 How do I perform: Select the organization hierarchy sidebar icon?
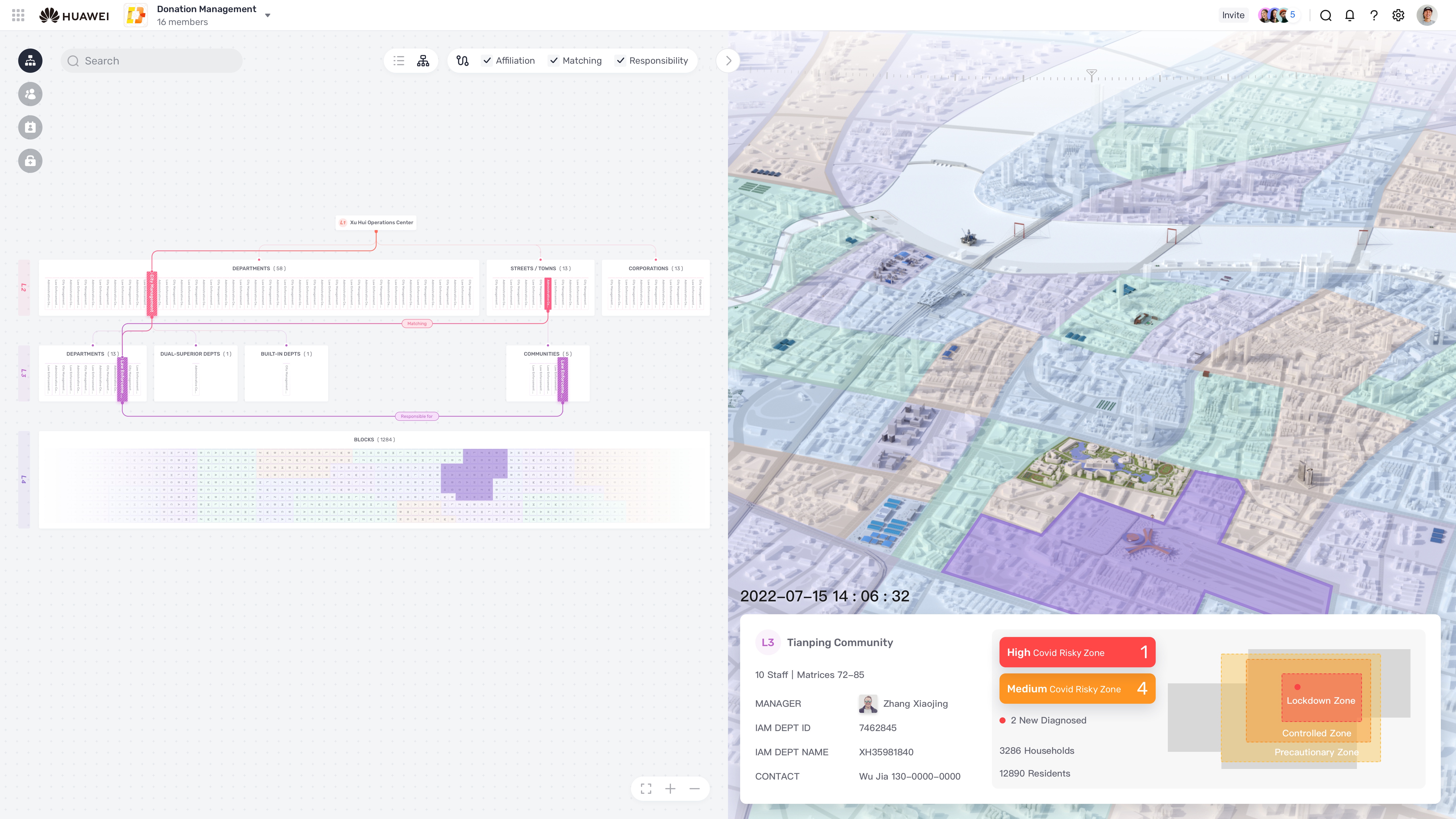pyautogui.click(x=30, y=60)
